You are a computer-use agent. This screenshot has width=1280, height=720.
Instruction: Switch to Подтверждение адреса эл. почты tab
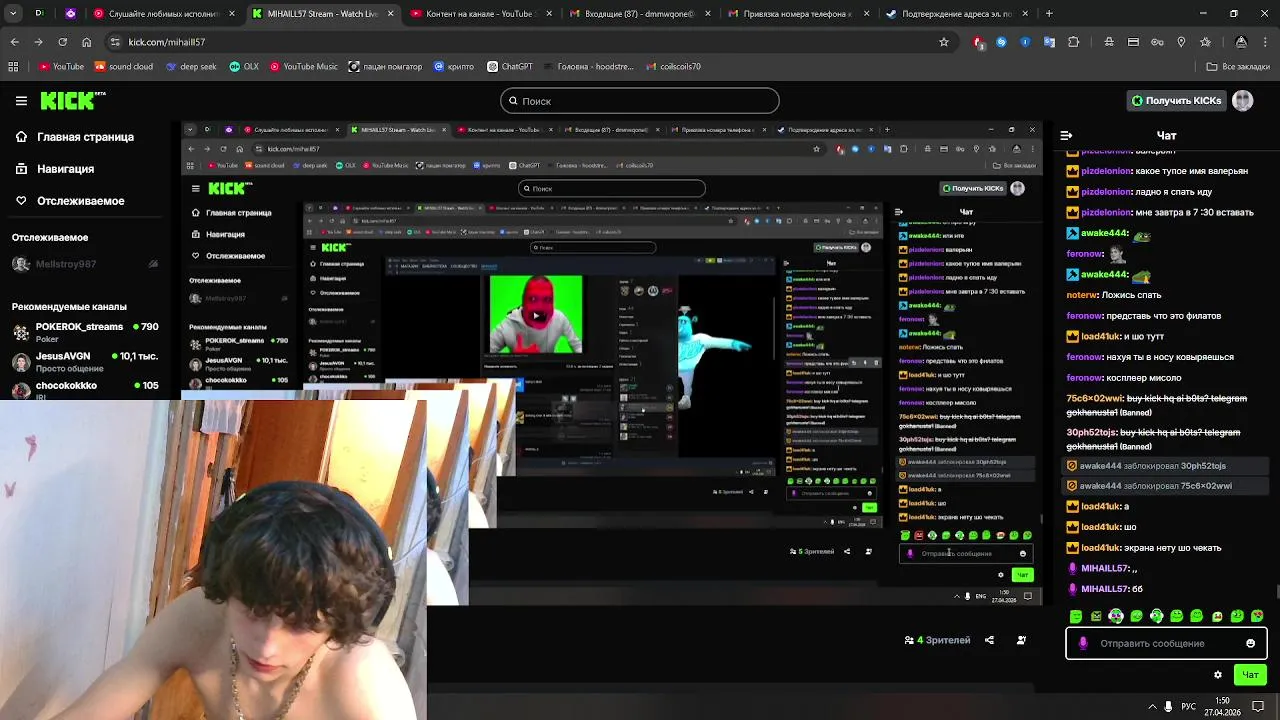coord(955,14)
